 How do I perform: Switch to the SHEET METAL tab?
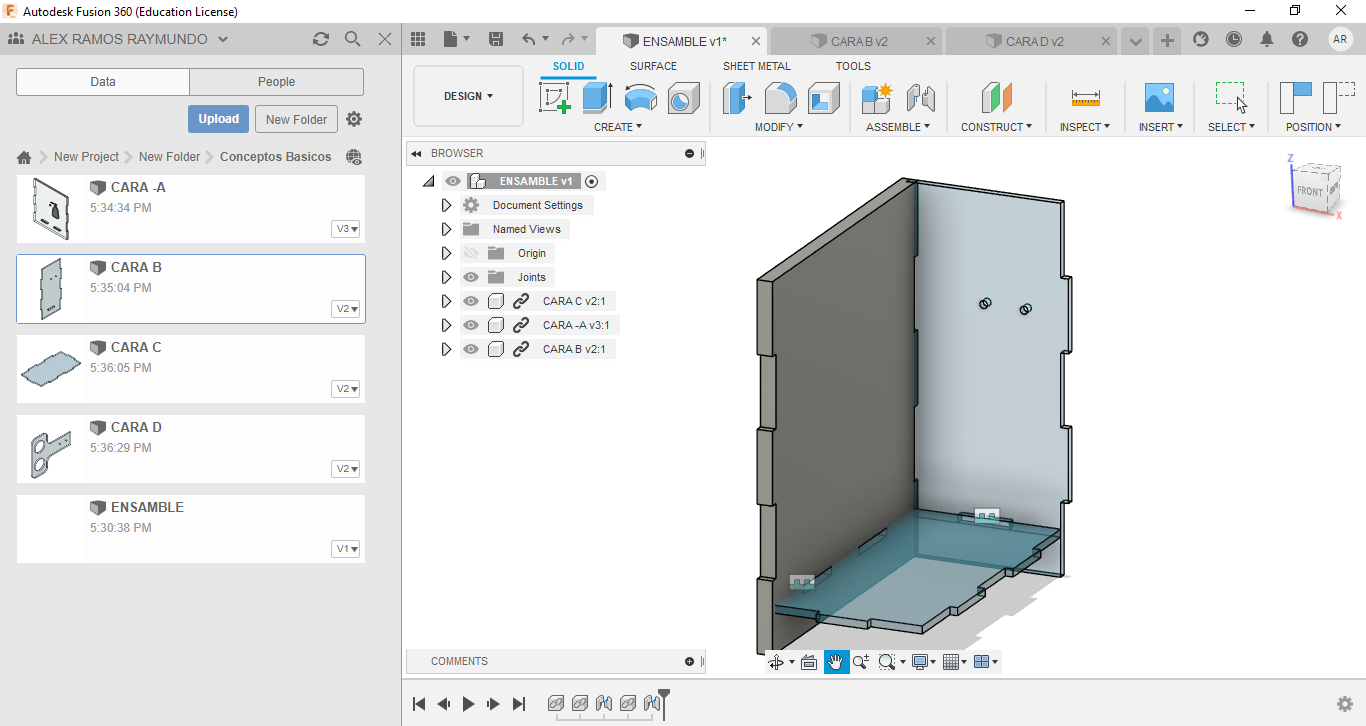click(x=757, y=66)
